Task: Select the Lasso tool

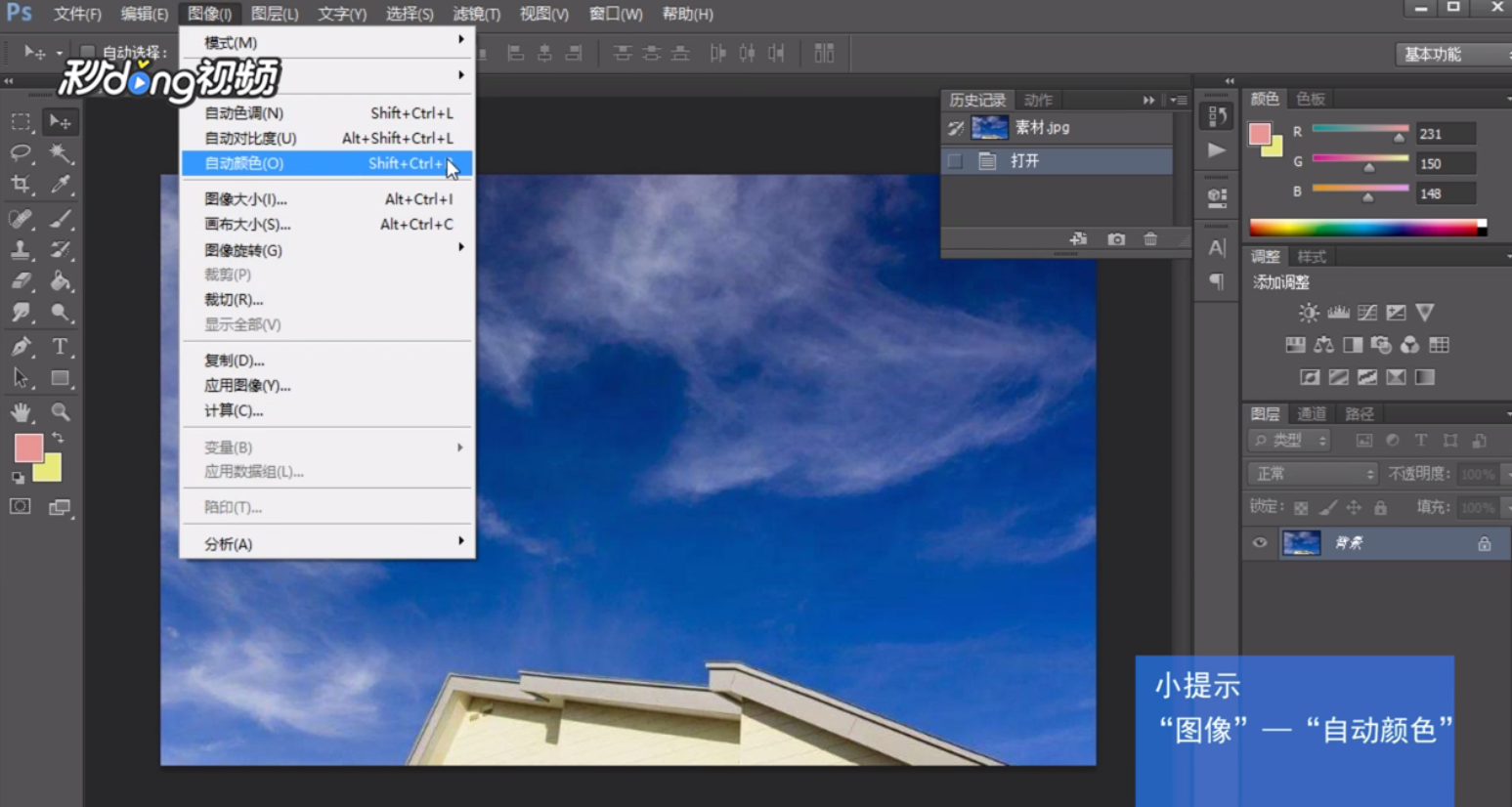Action: click(21, 153)
